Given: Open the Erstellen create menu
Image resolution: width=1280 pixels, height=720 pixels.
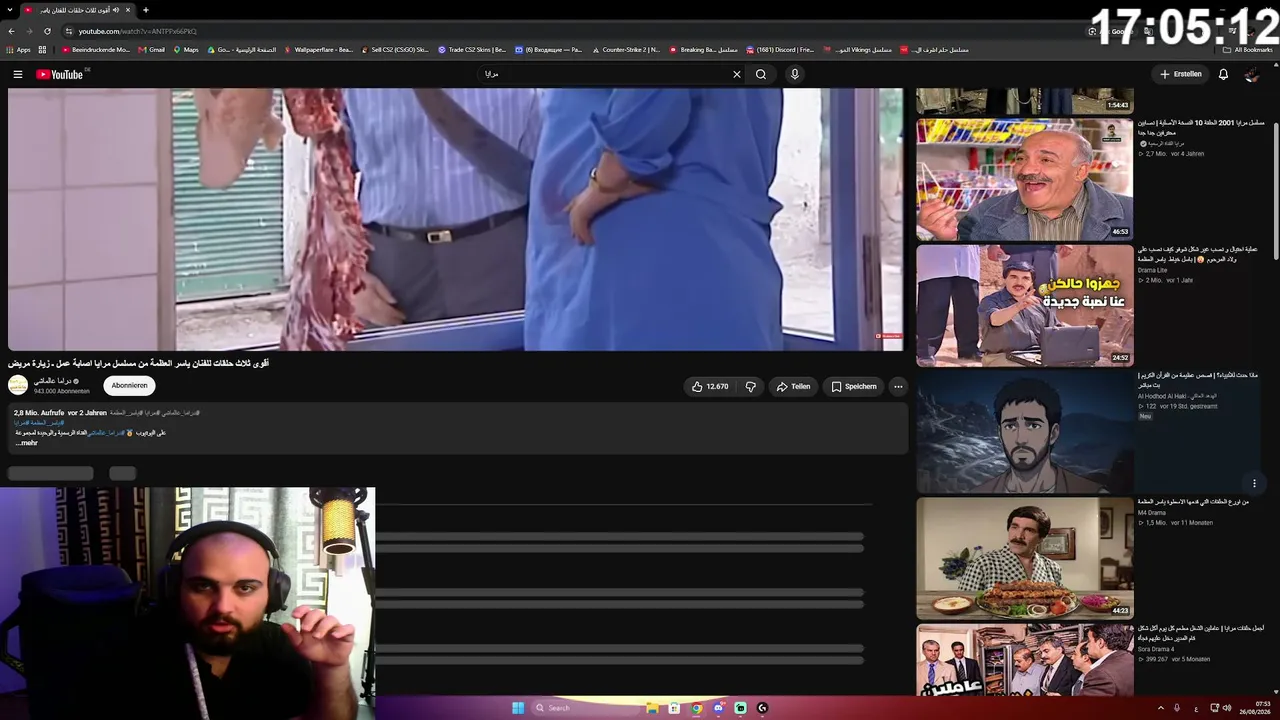Looking at the screenshot, I should tap(1181, 74).
